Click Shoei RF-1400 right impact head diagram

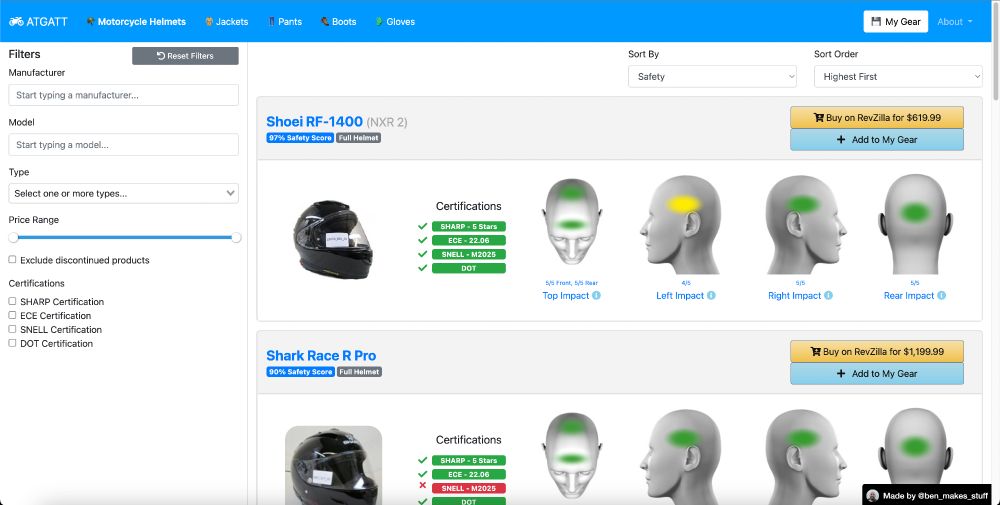[806, 224]
